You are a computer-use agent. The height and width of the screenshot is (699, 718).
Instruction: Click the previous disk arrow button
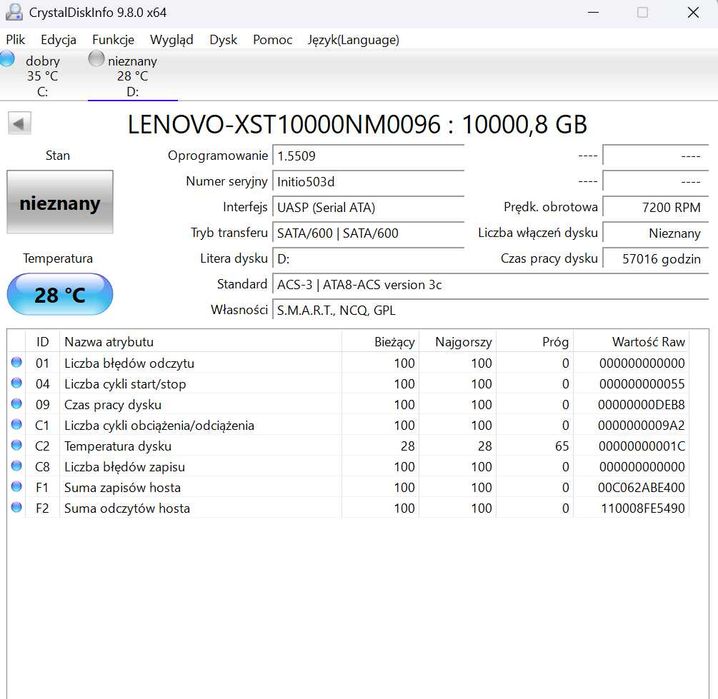(x=20, y=123)
